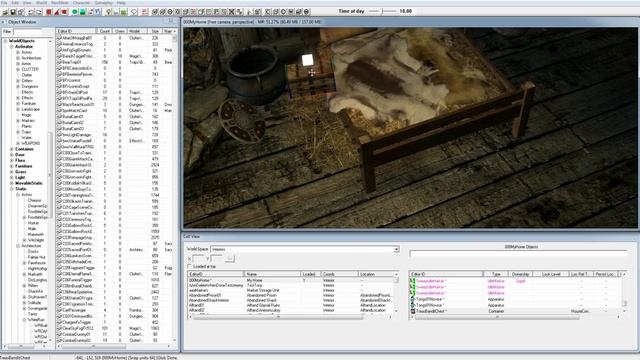Toggle the red snap-to-angle toolbar button

click(57, 12)
